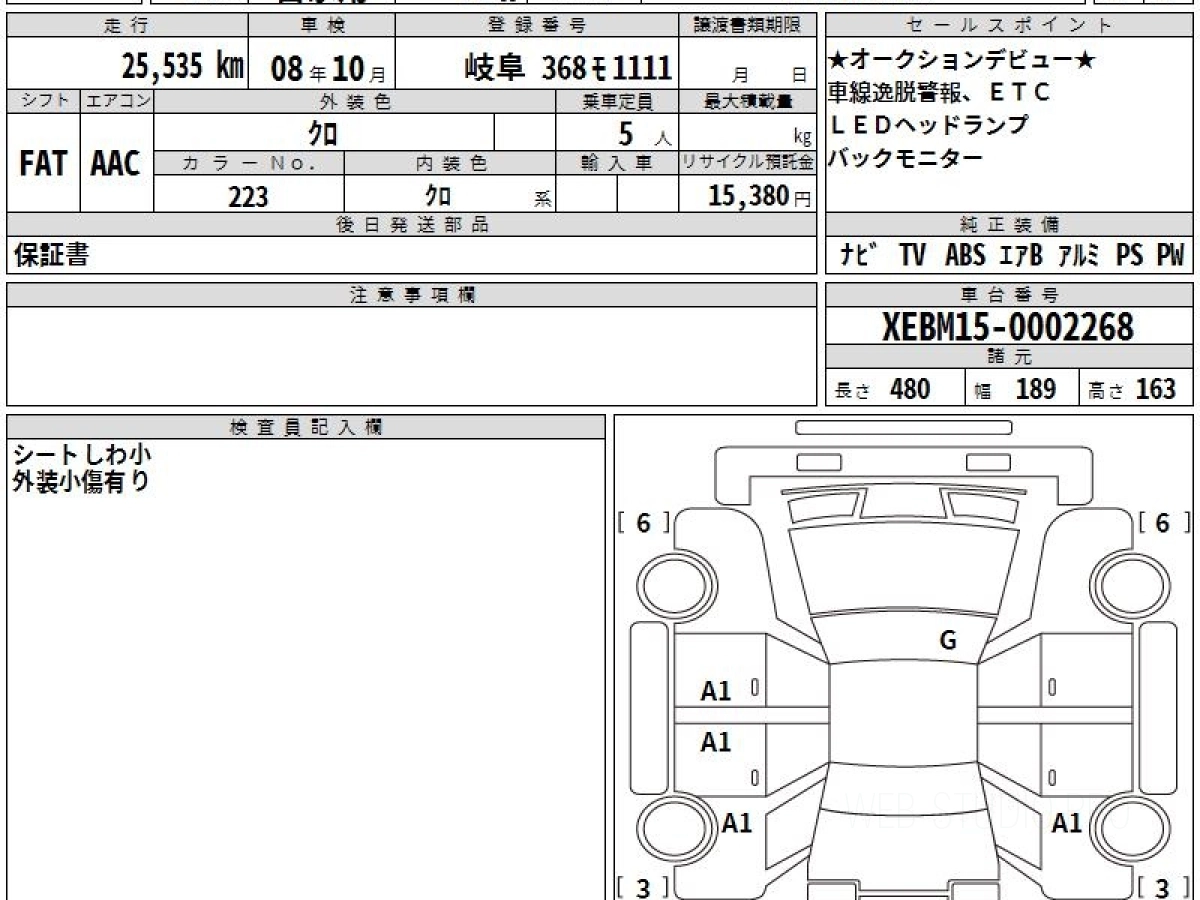This screenshot has height=900, width=1200.
Task: Click the 車検 header cell
Action: point(321,26)
